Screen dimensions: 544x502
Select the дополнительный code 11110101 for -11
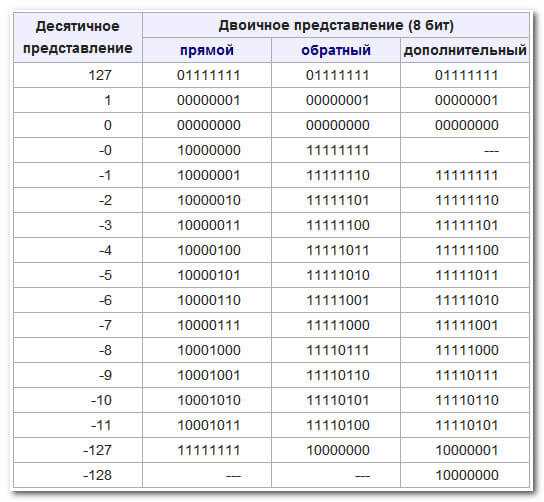(467, 425)
